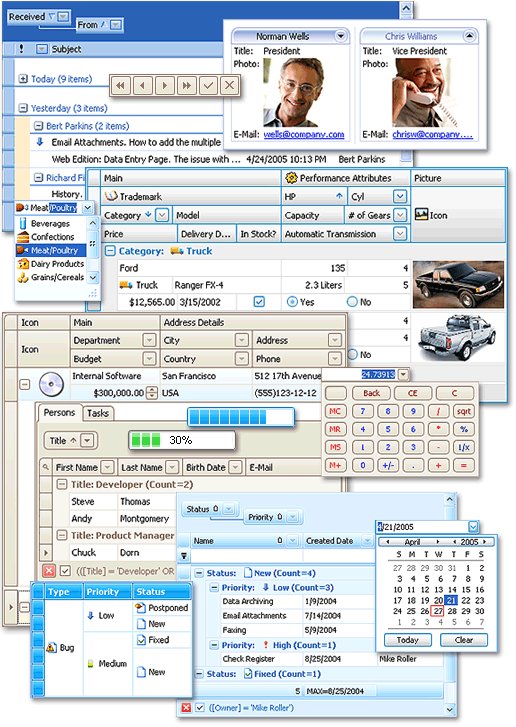Click the calendar Clear button

tap(464, 640)
